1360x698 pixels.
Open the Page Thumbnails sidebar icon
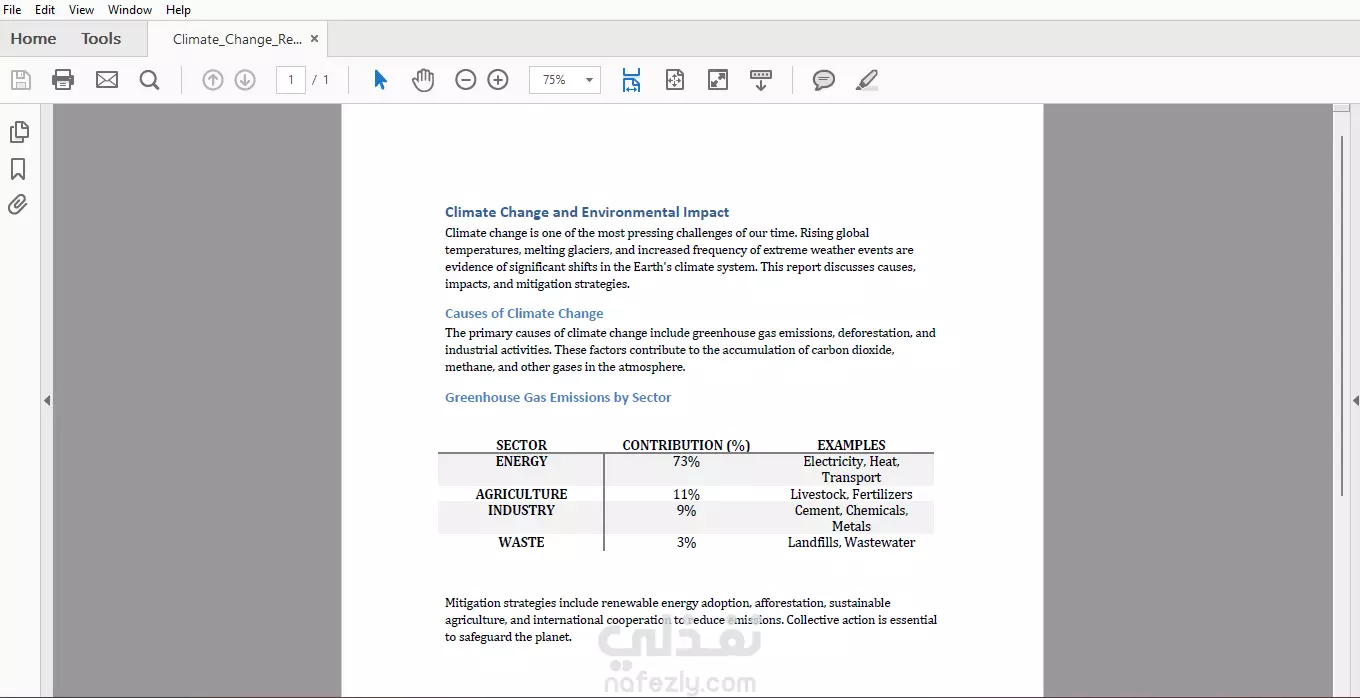click(x=19, y=132)
